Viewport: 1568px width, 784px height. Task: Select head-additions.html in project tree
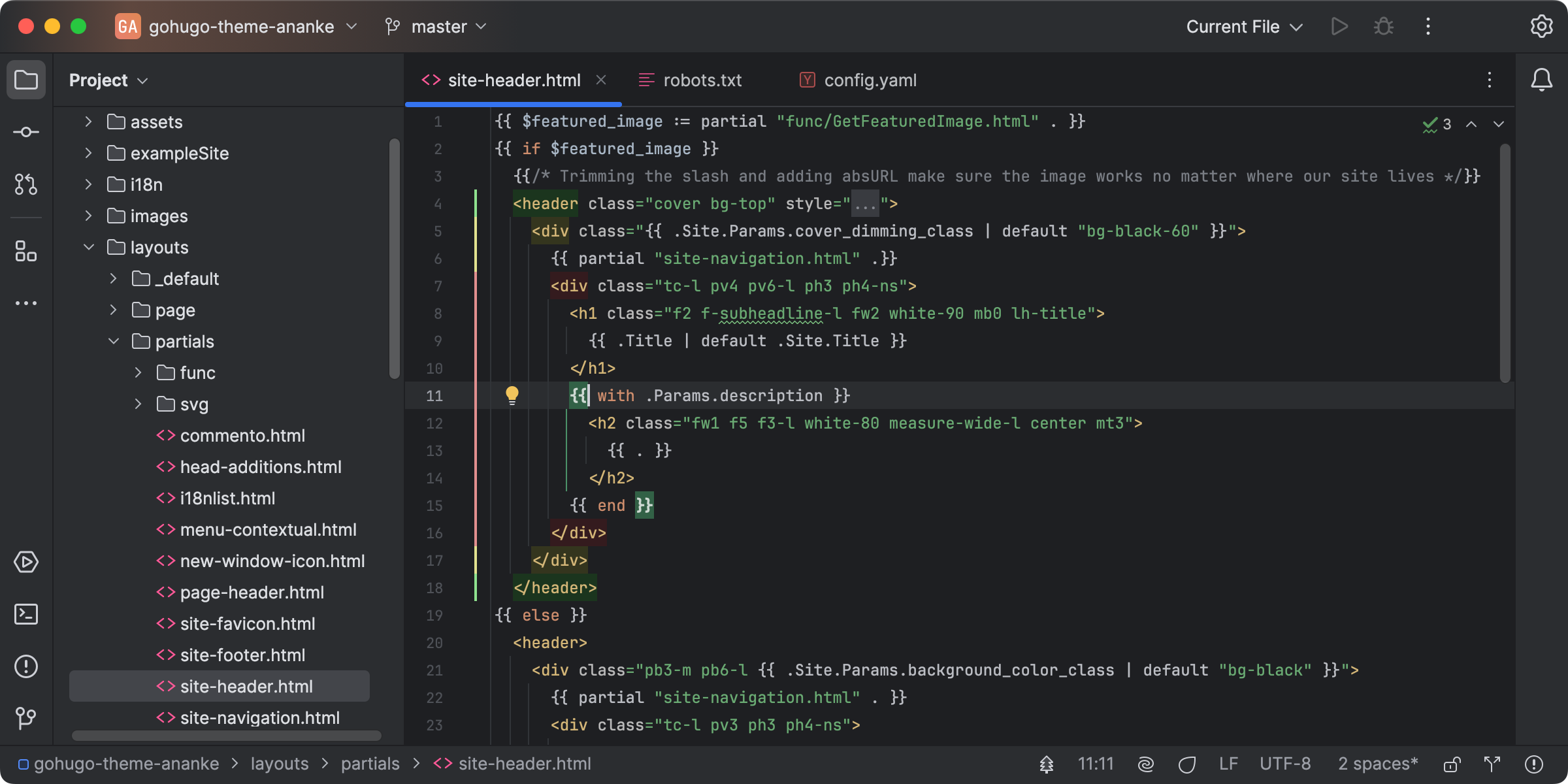pos(249,466)
